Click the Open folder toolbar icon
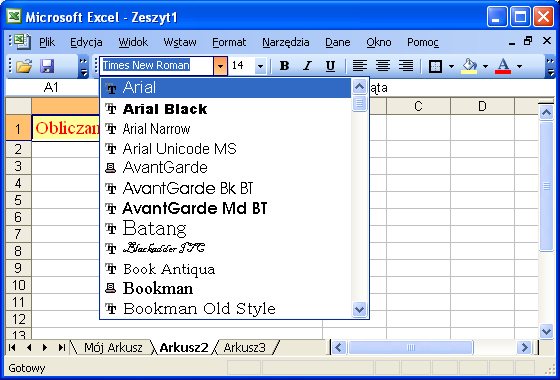 pyautogui.click(x=24, y=66)
